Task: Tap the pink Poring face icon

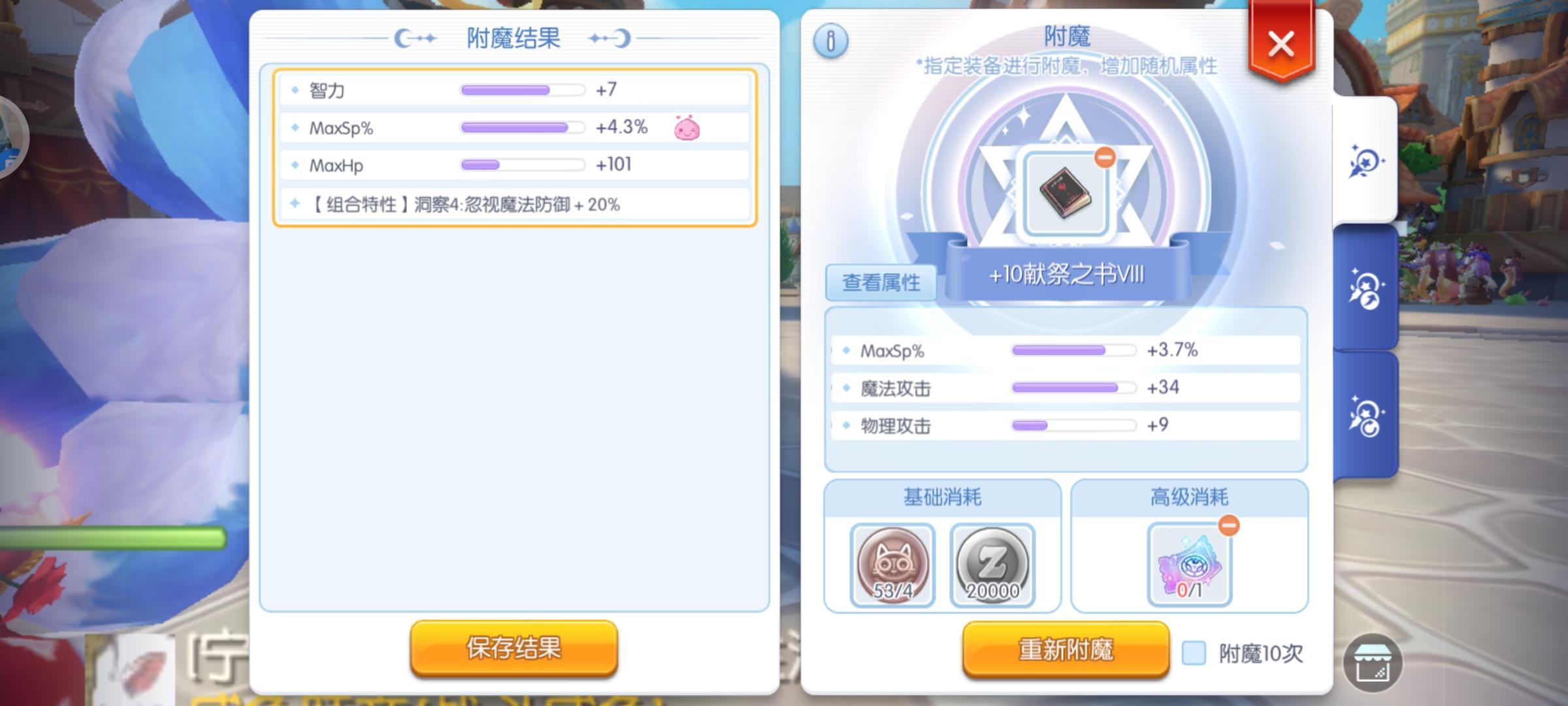Action: coord(687,128)
